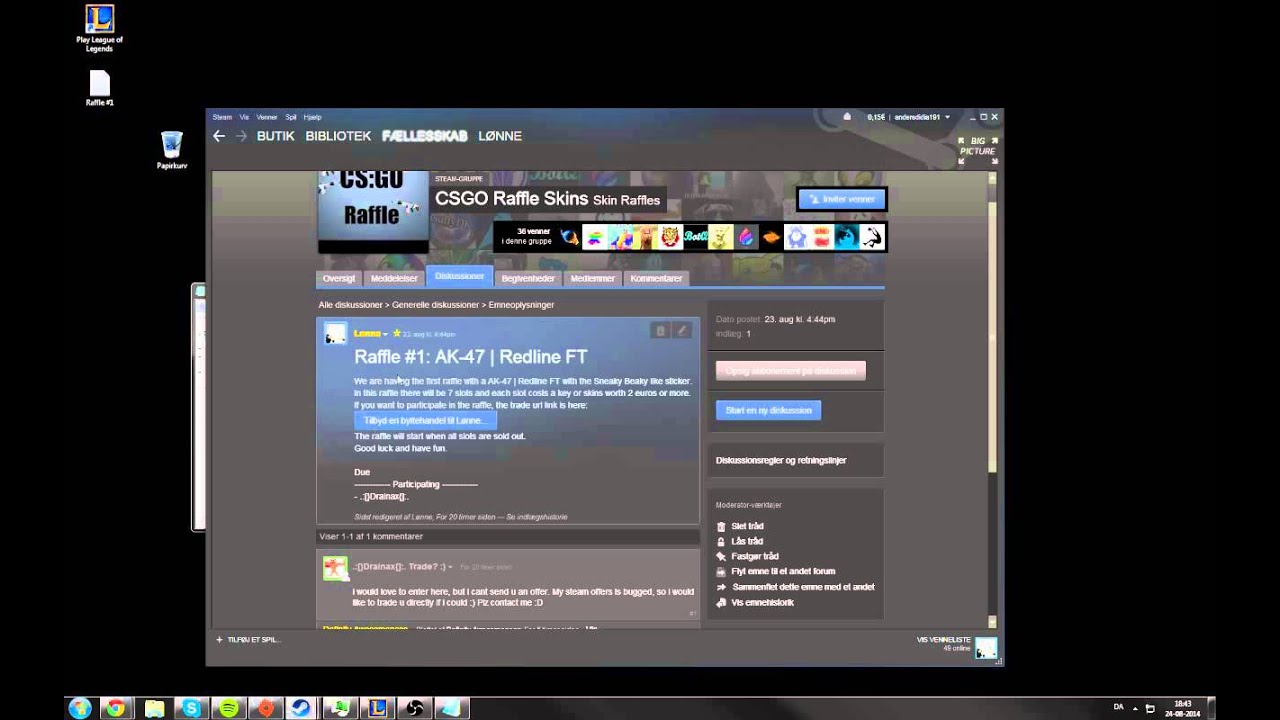
Task: Open Big Picture mode
Action: [976, 151]
